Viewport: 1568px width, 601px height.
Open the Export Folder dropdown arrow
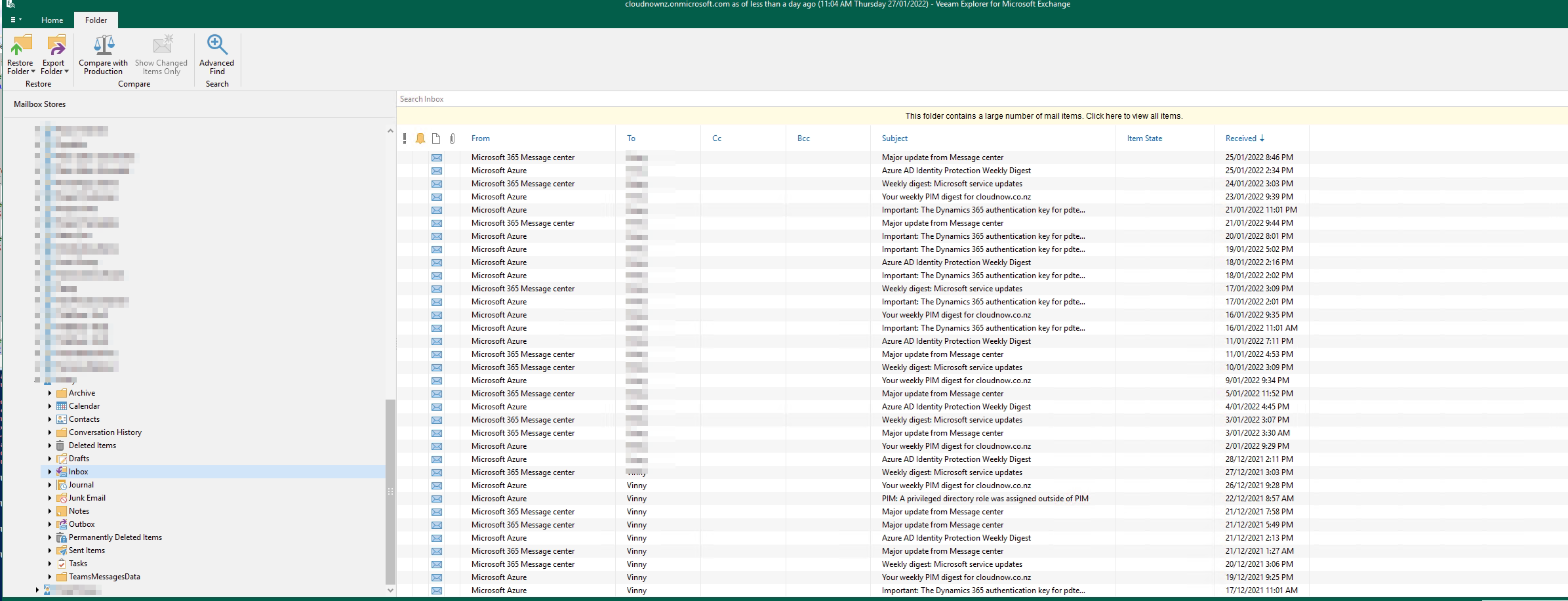click(66, 72)
